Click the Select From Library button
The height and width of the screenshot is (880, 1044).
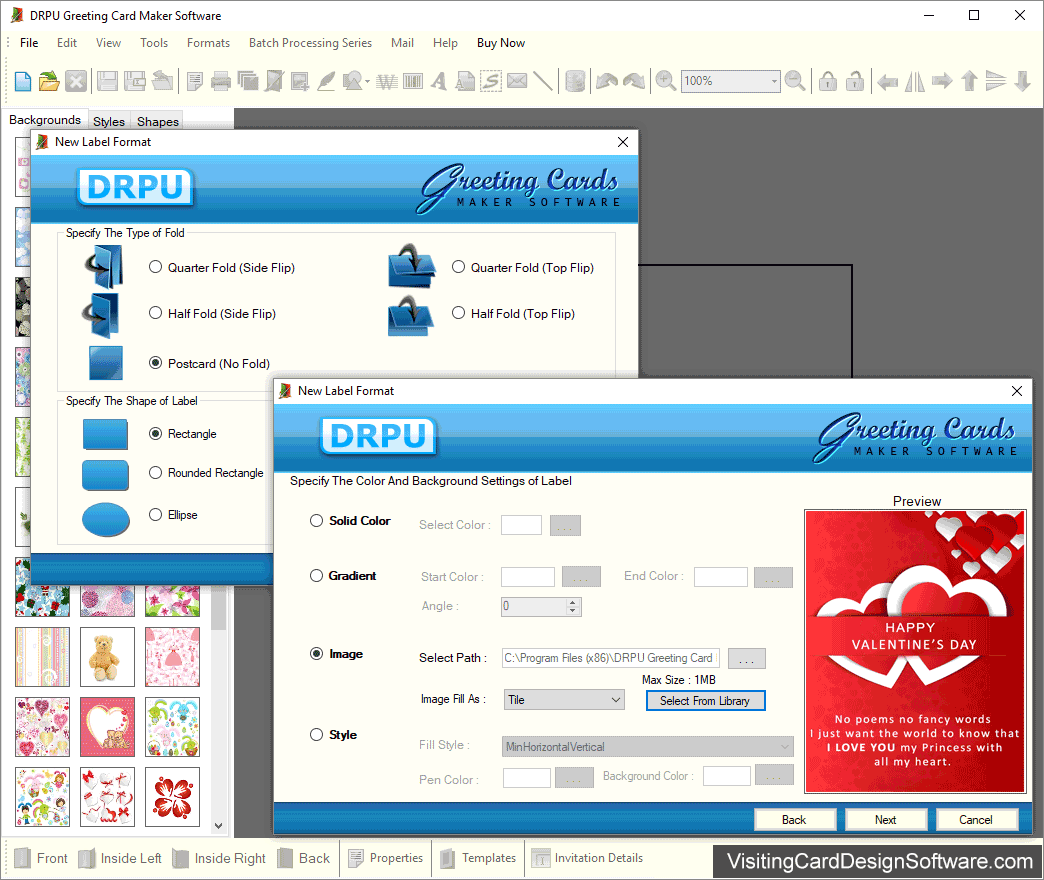[705, 701]
